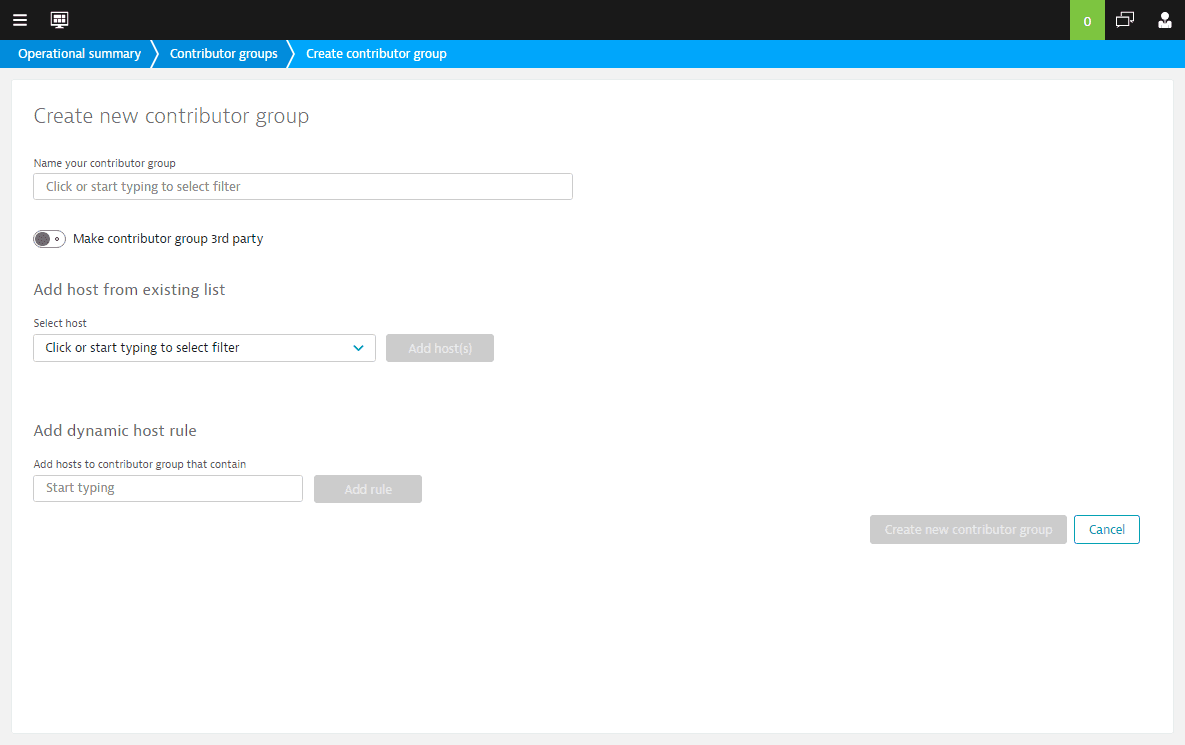The height and width of the screenshot is (745, 1185).
Task: Navigate to Contributor groups breadcrumb
Action: click(224, 54)
